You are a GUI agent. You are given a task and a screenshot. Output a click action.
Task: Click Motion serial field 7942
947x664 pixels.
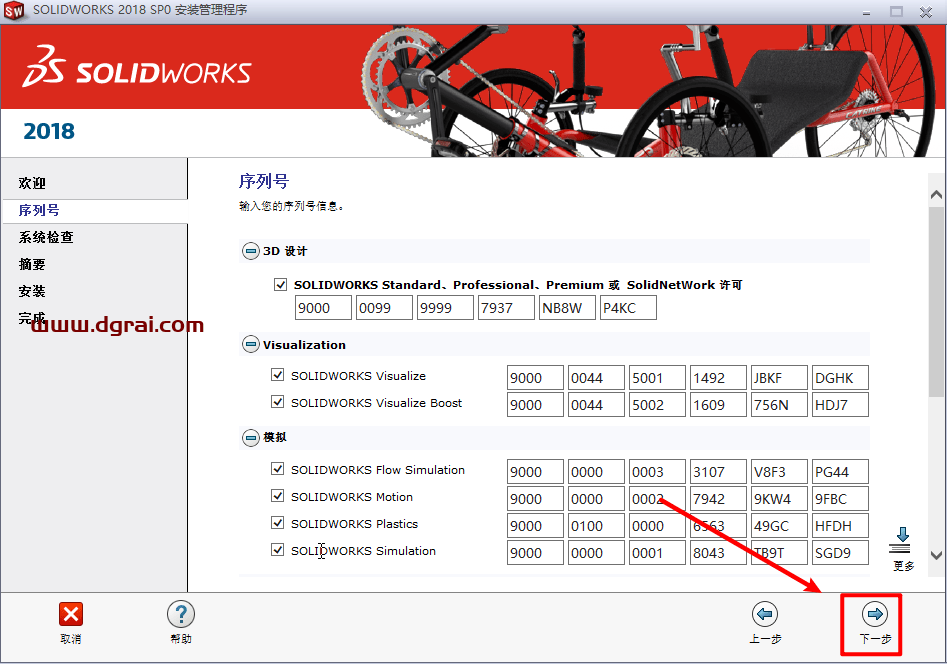pos(718,499)
